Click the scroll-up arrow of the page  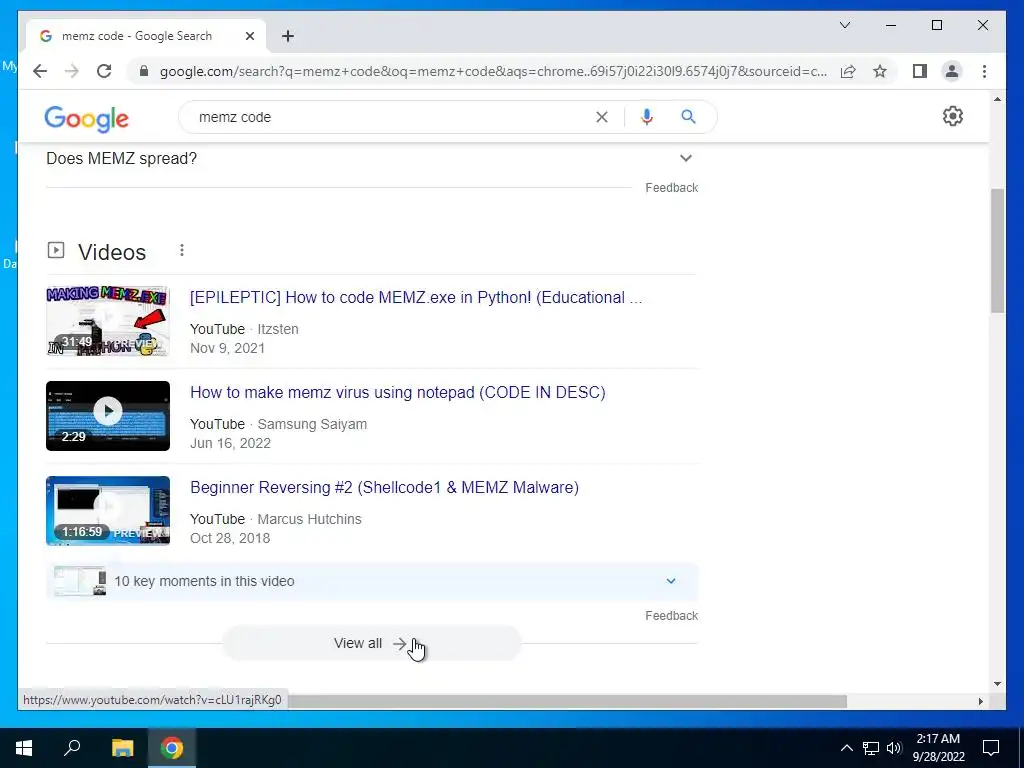point(997,99)
